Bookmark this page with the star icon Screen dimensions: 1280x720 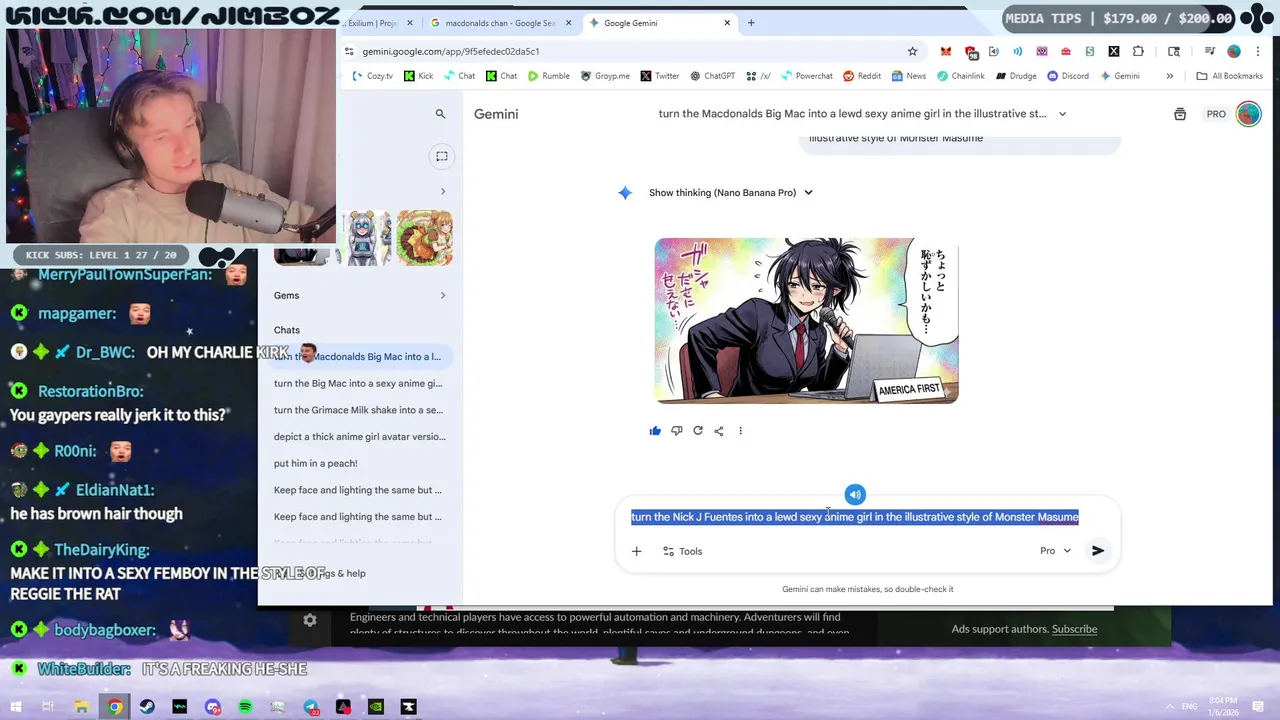tap(912, 51)
